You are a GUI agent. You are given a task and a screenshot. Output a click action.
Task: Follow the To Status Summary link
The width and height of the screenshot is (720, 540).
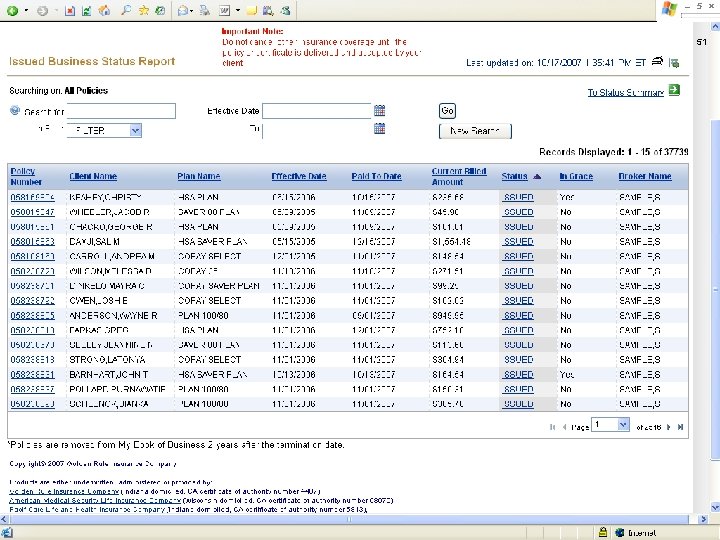(x=626, y=93)
